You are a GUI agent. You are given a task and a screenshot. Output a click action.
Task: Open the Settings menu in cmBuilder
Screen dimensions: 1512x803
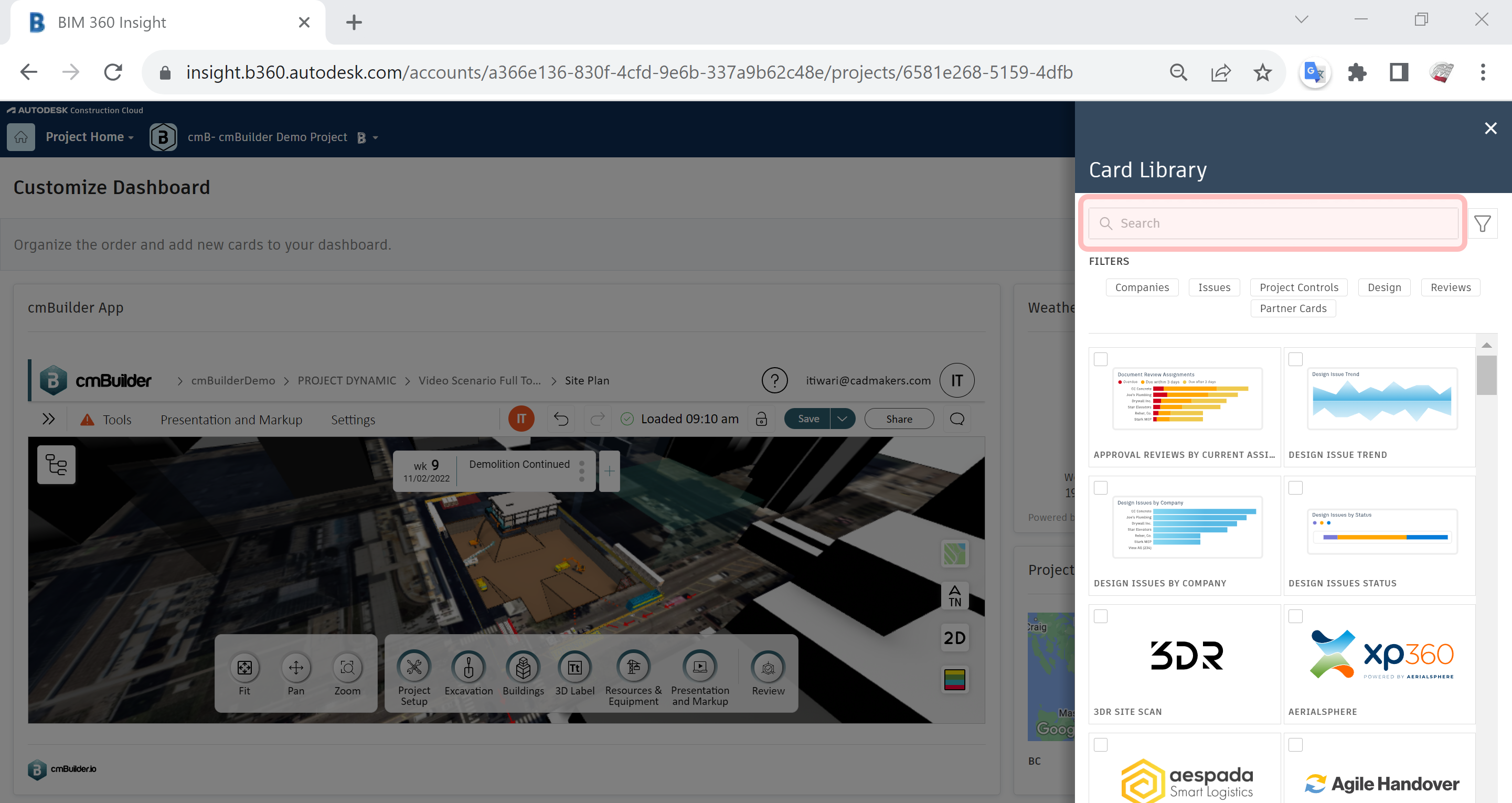click(x=353, y=419)
